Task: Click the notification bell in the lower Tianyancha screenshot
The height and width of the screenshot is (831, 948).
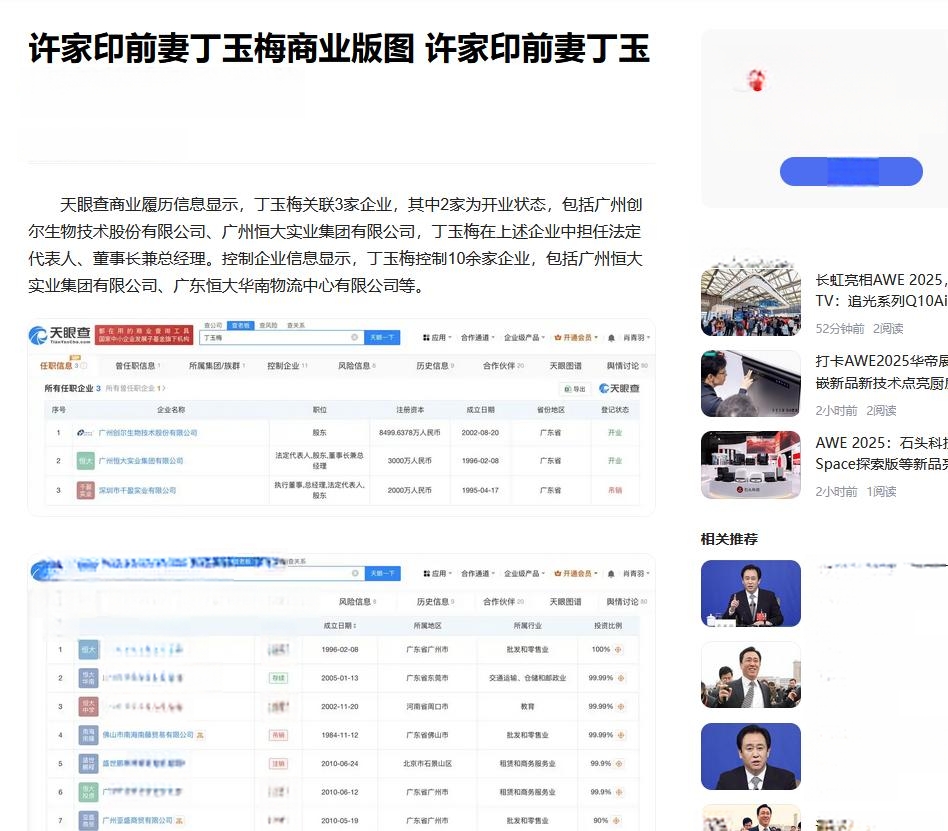Action: [611, 573]
